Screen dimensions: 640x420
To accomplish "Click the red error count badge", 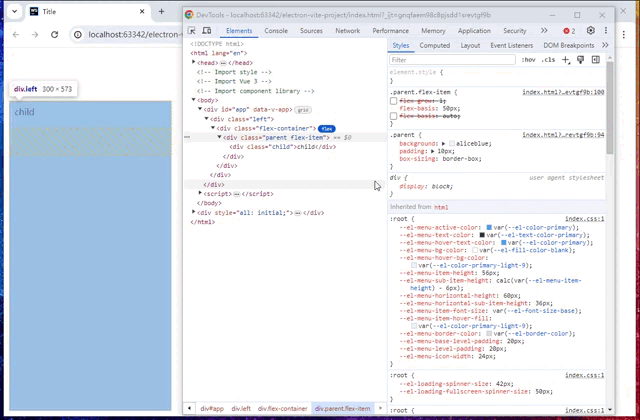I will click(569, 31).
